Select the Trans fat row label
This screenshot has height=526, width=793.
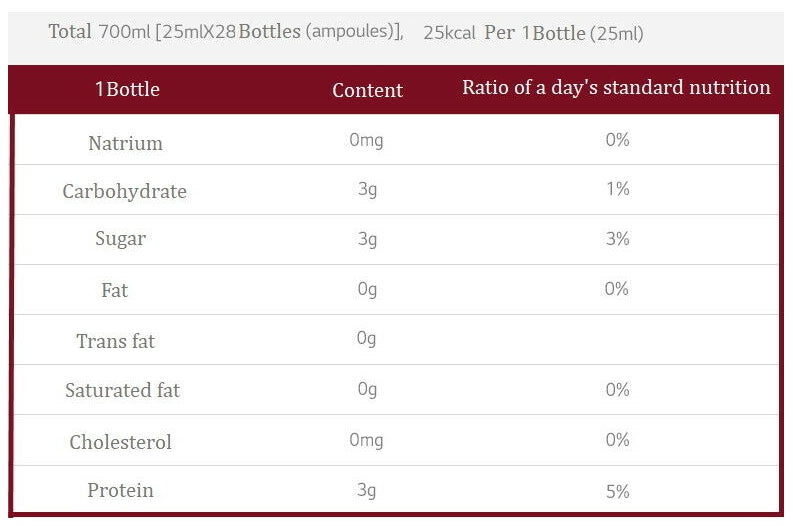click(x=116, y=341)
